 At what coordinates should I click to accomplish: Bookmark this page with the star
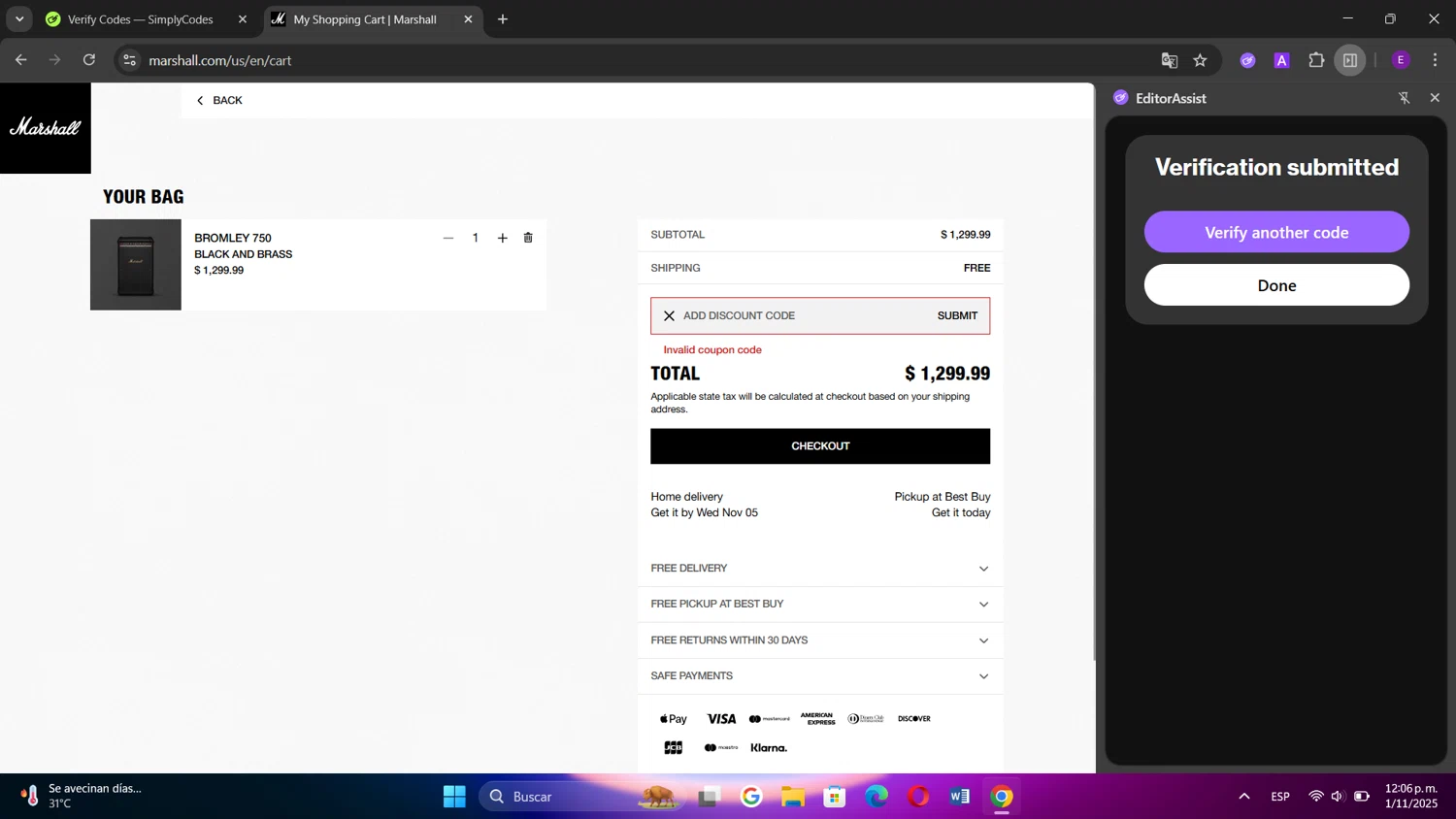[x=1201, y=60]
